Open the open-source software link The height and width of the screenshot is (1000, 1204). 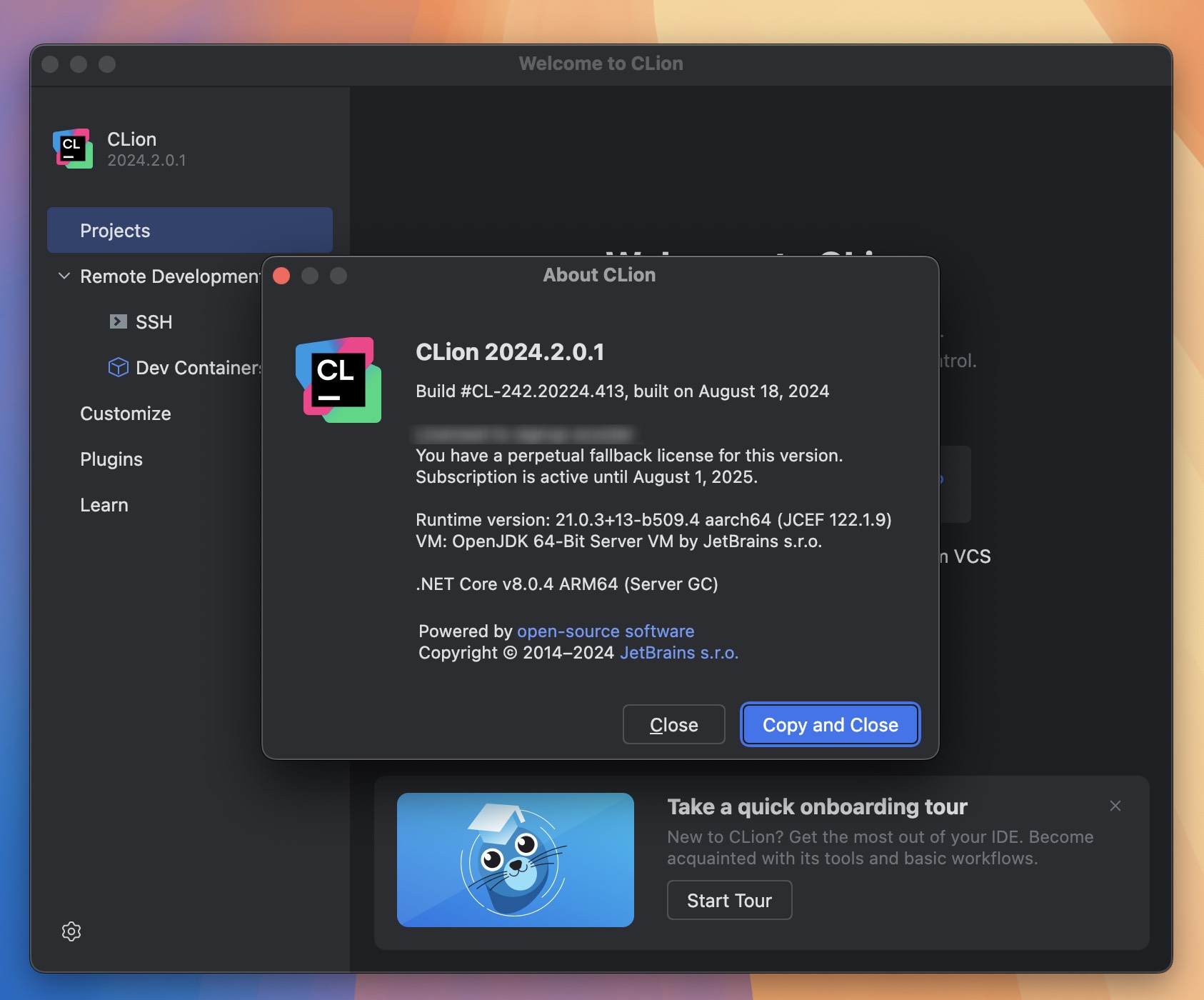click(606, 631)
